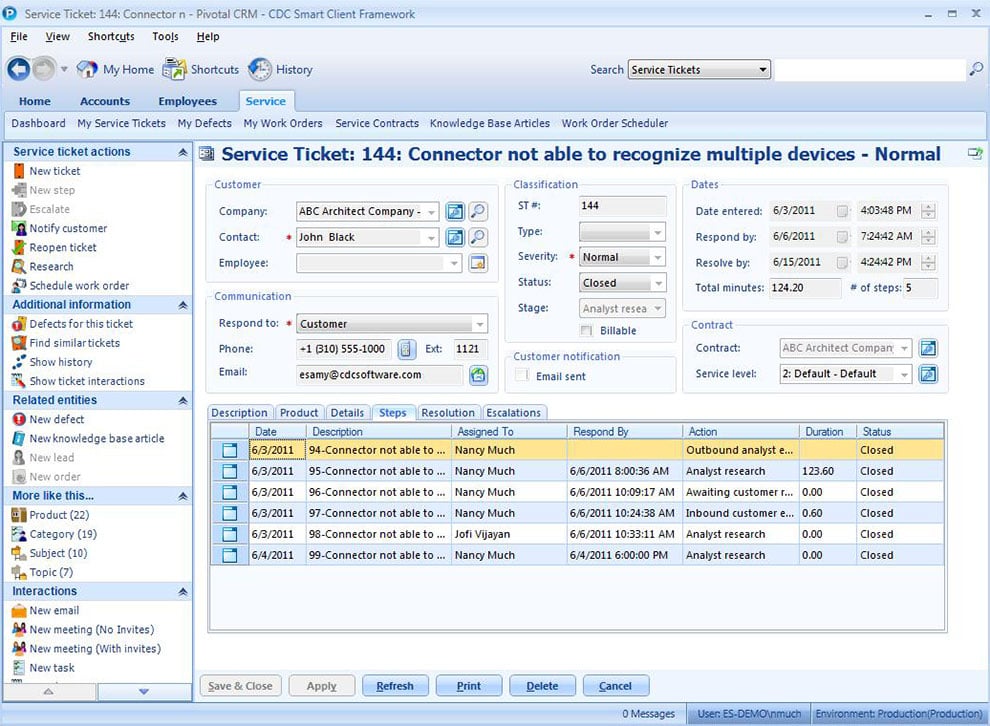Click the Print button

pyautogui.click(x=469, y=686)
